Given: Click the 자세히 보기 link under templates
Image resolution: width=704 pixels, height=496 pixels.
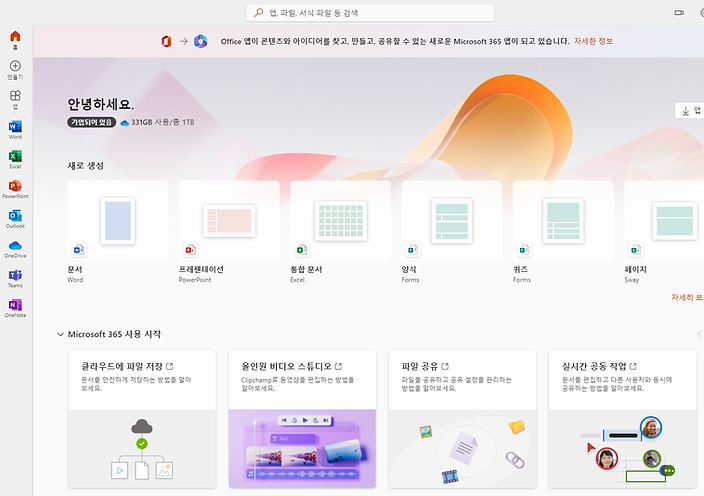Looking at the screenshot, I should click(687, 297).
